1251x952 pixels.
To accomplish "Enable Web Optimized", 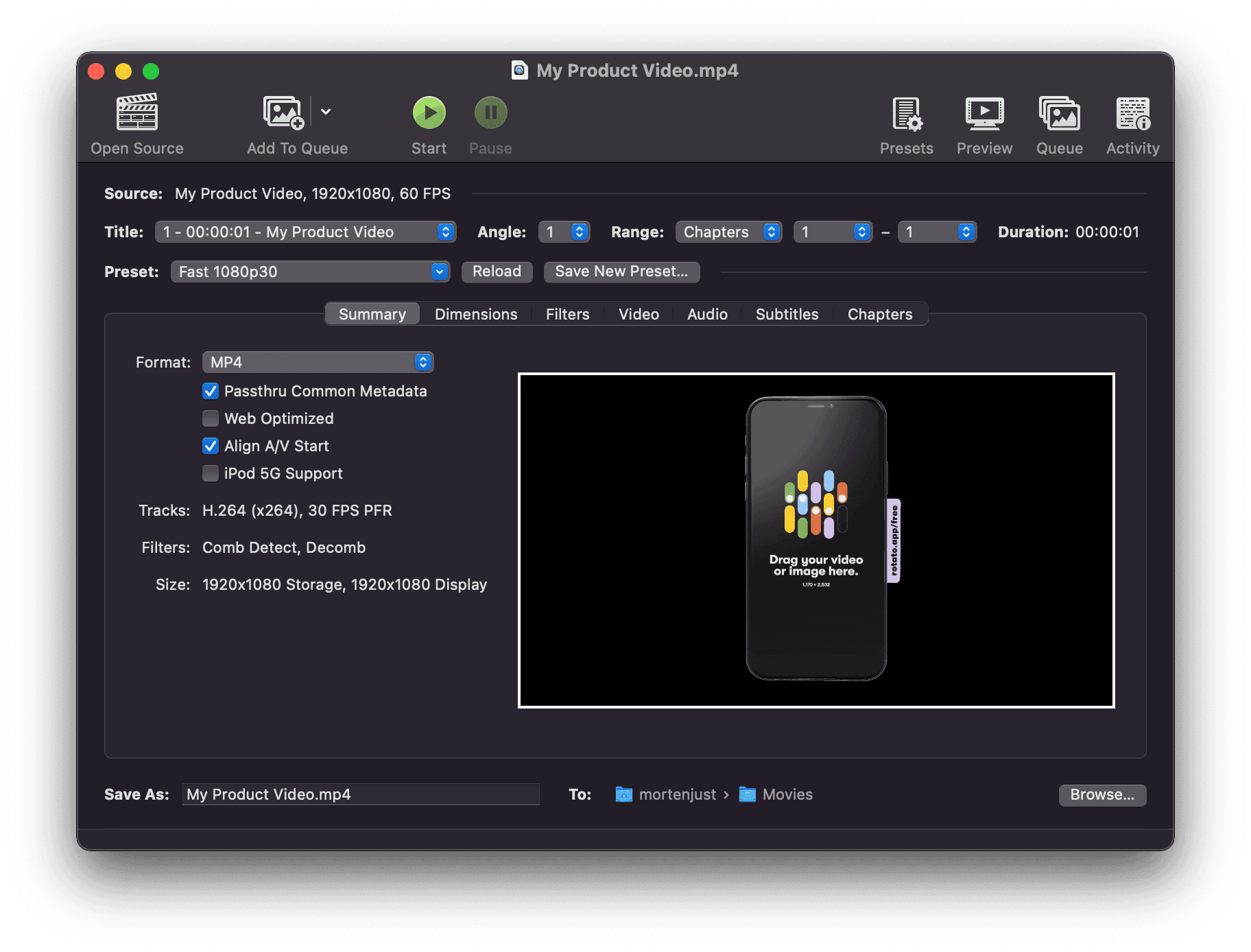I will 210,418.
